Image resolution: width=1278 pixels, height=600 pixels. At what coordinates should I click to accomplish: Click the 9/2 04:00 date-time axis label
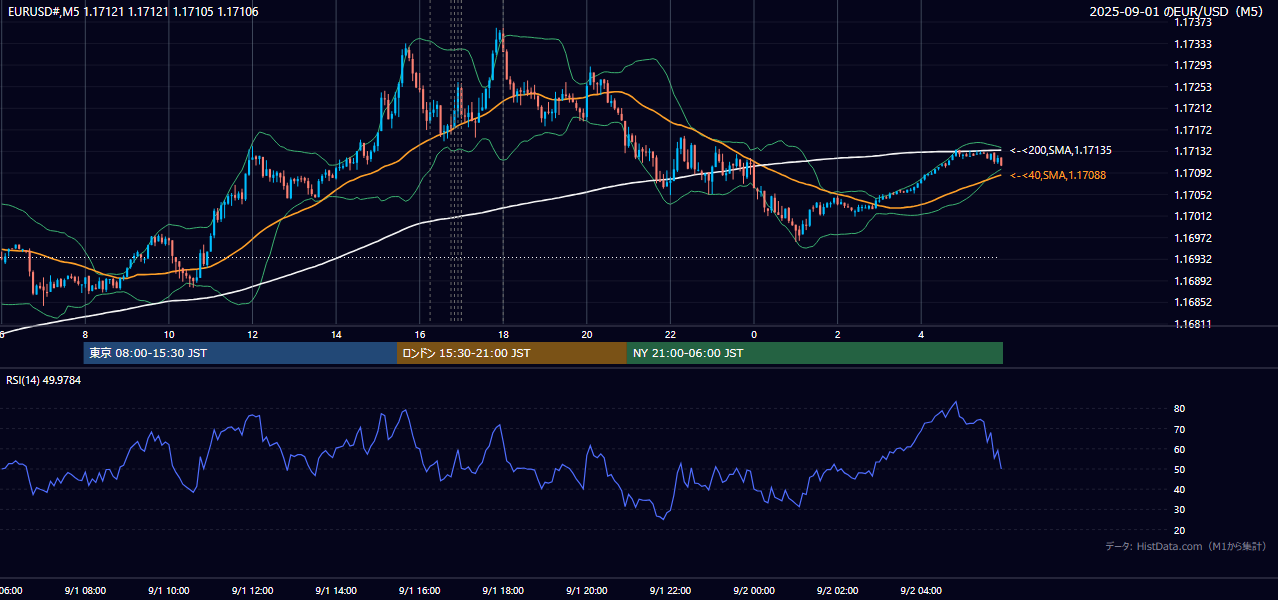922,591
